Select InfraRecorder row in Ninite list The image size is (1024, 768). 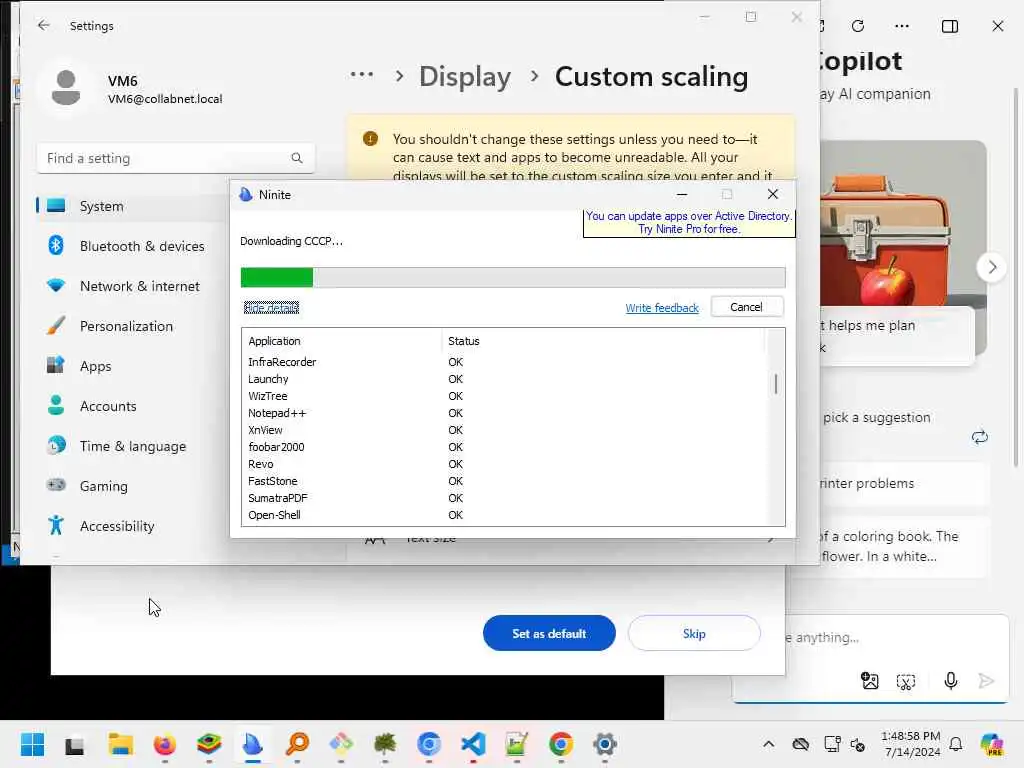point(503,362)
